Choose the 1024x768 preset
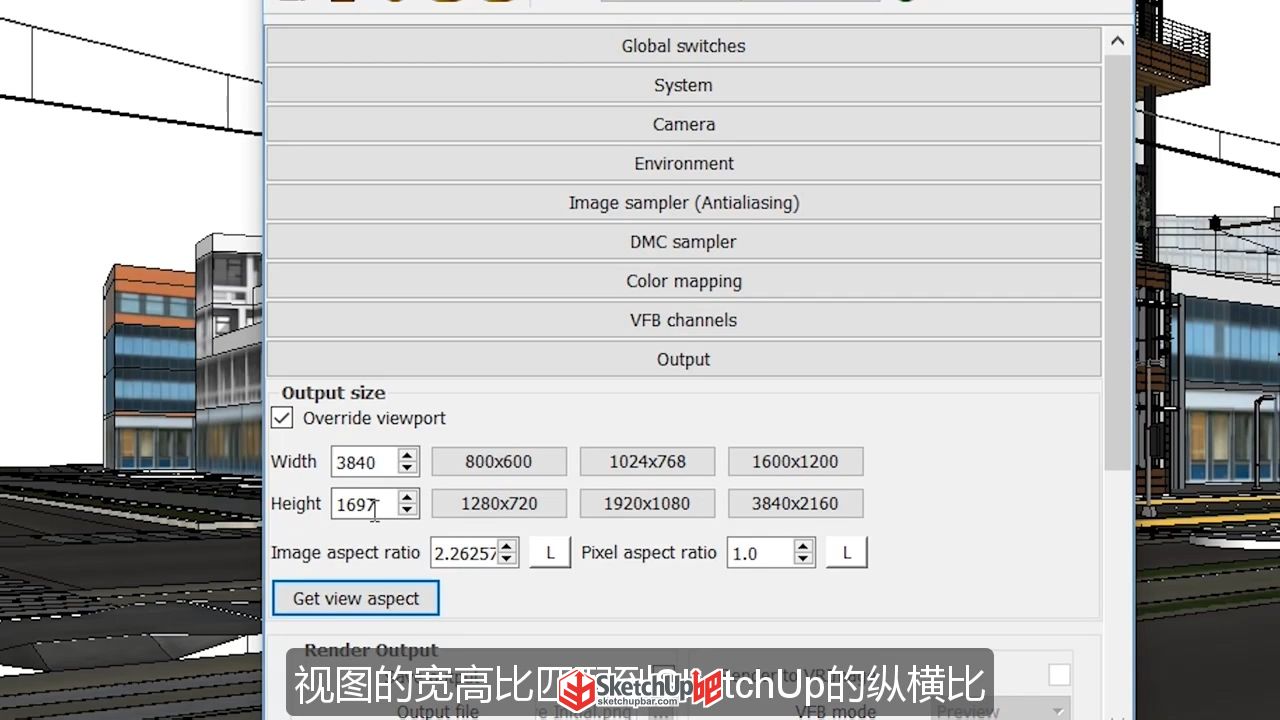Image resolution: width=1280 pixels, height=720 pixels. click(647, 462)
